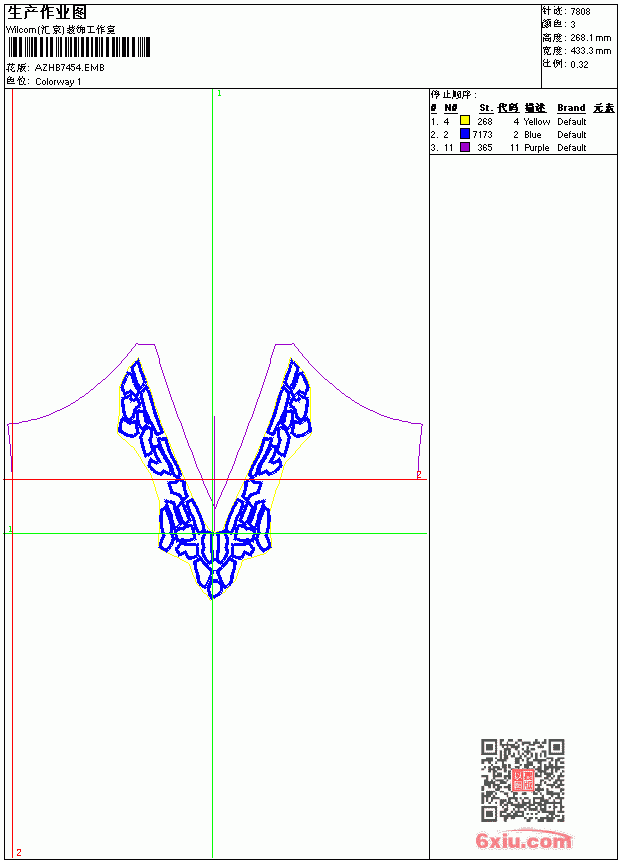620x860 pixels.
Task: Select the blue thread color swatch
Action: (465, 134)
